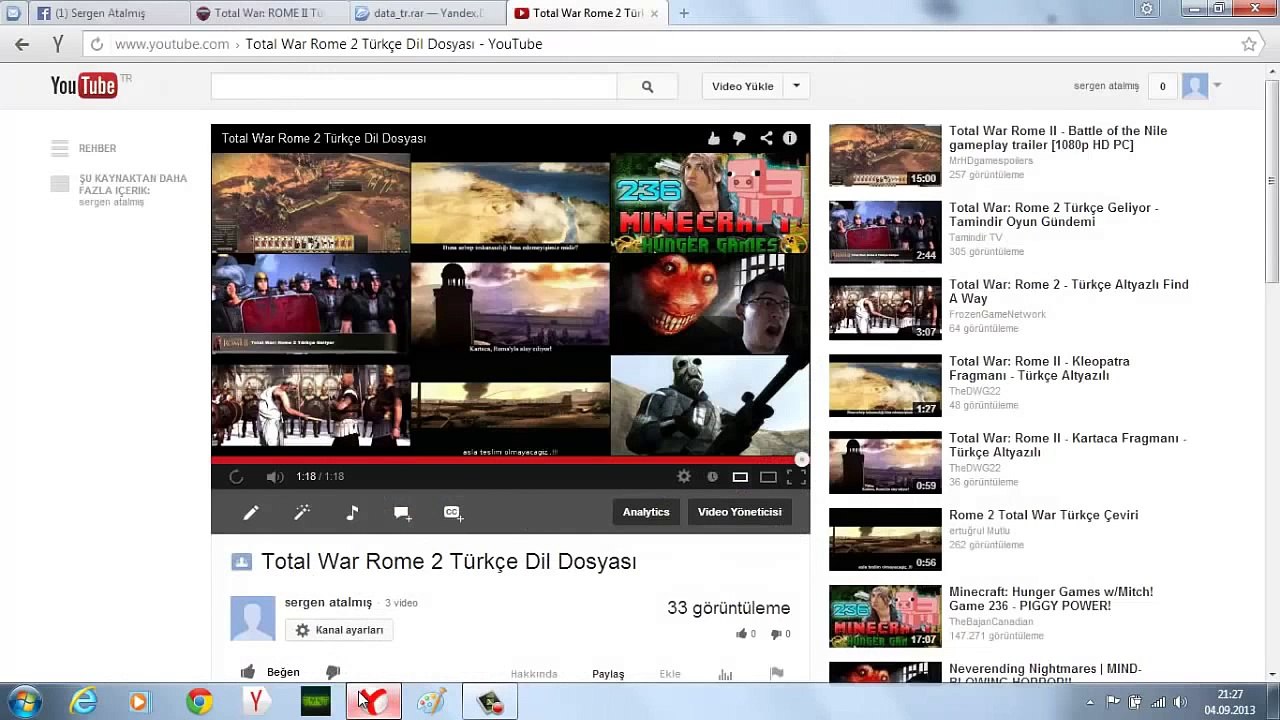This screenshot has width=1280, height=720.
Task: Open Minecraft Hunger Games Game 236 video
Action: point(1051,599)
